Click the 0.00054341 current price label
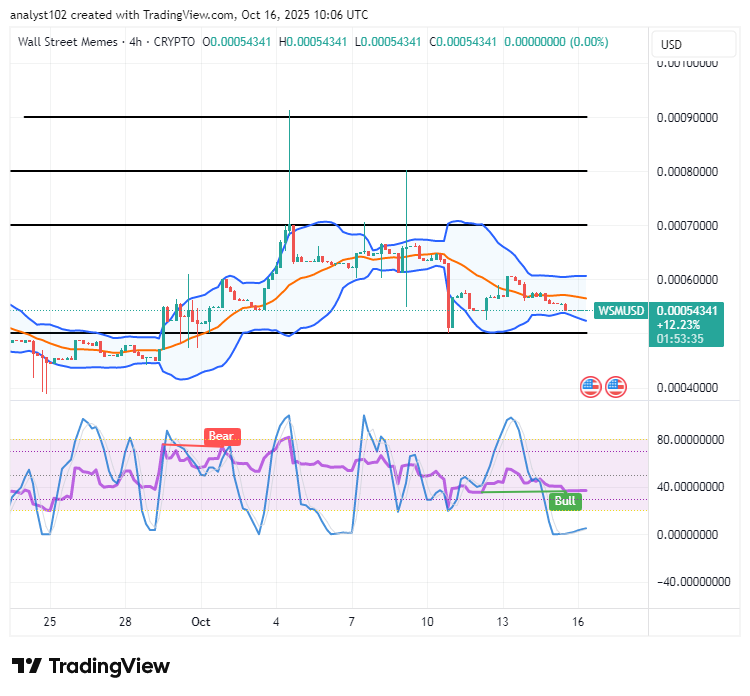750x696 pixels. pyautogui.click(x=687, y=311)
